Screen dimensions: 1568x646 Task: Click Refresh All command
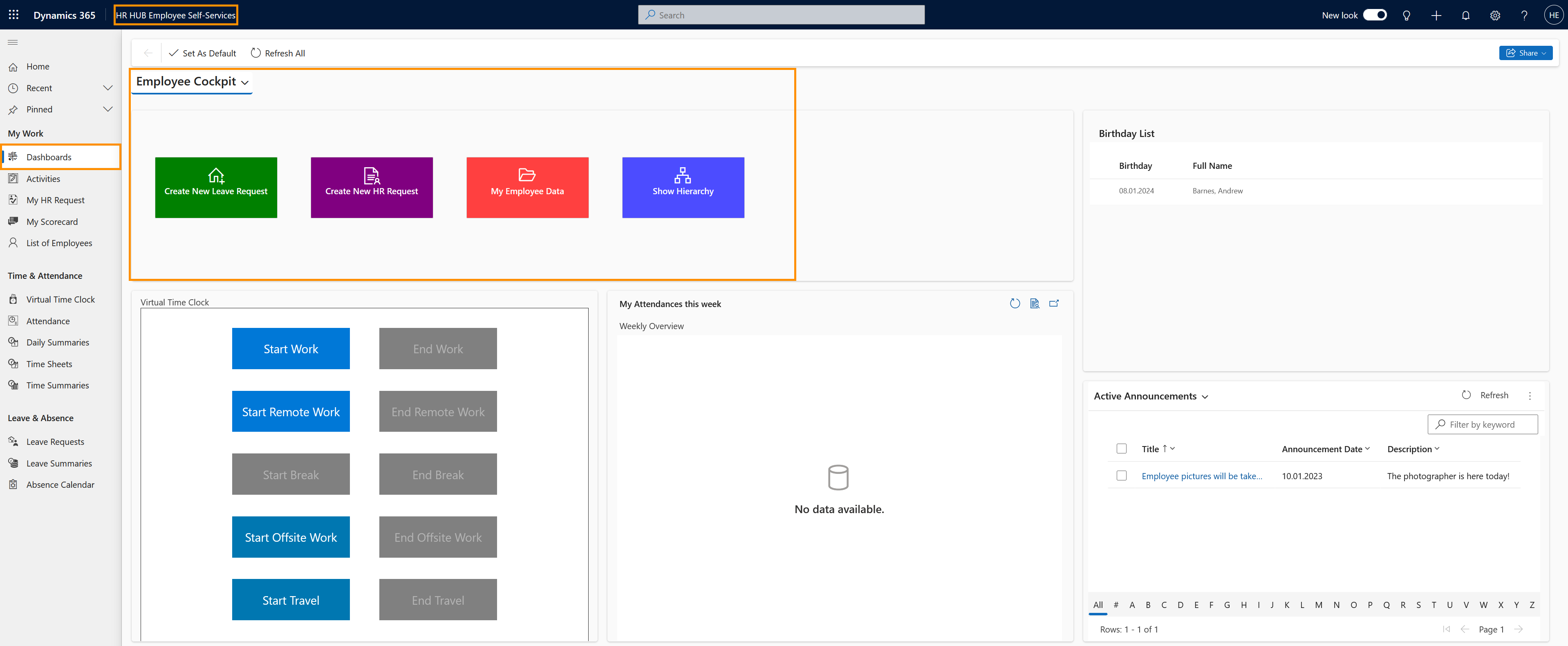click(x=278, y=53)
